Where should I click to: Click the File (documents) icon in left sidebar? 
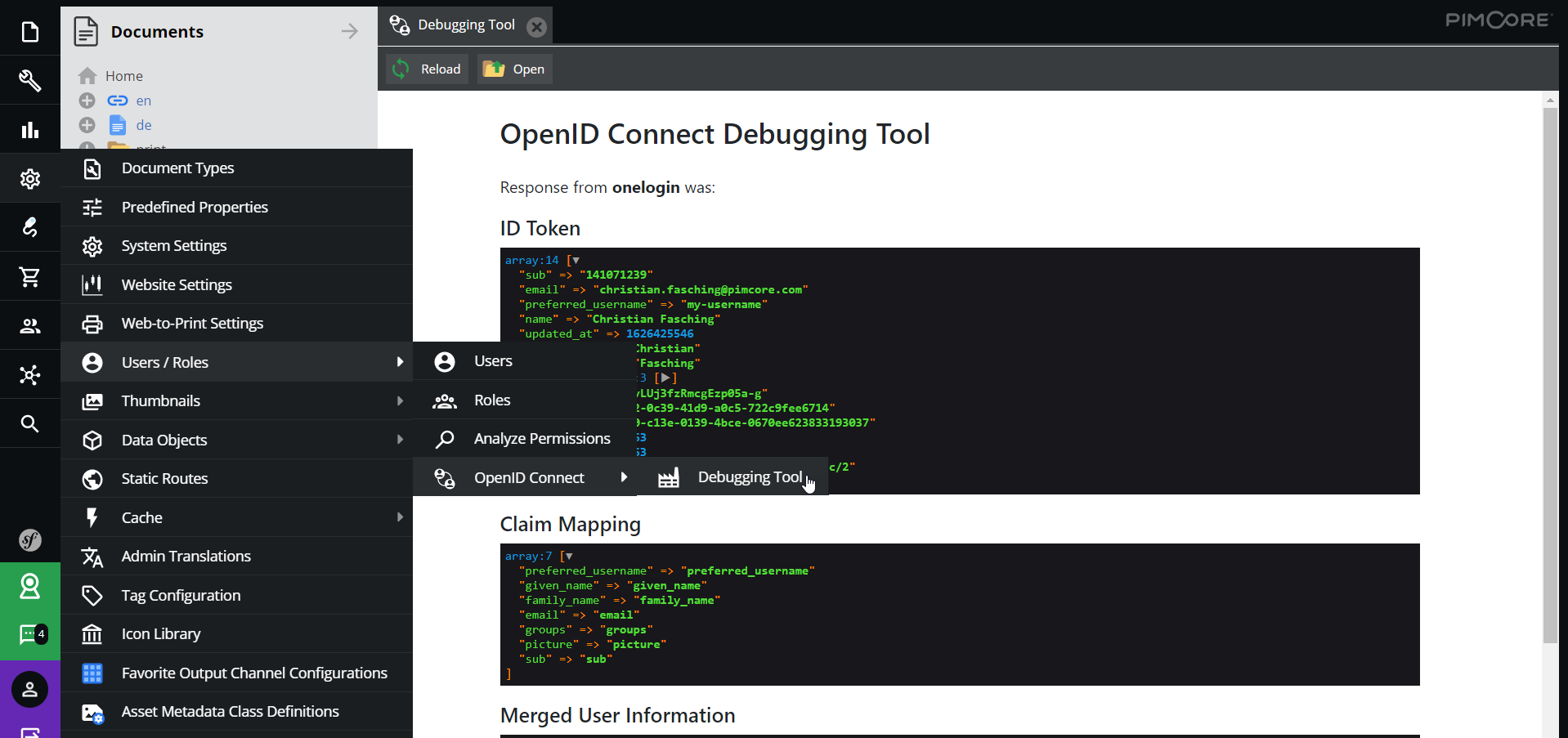point(30,32)
